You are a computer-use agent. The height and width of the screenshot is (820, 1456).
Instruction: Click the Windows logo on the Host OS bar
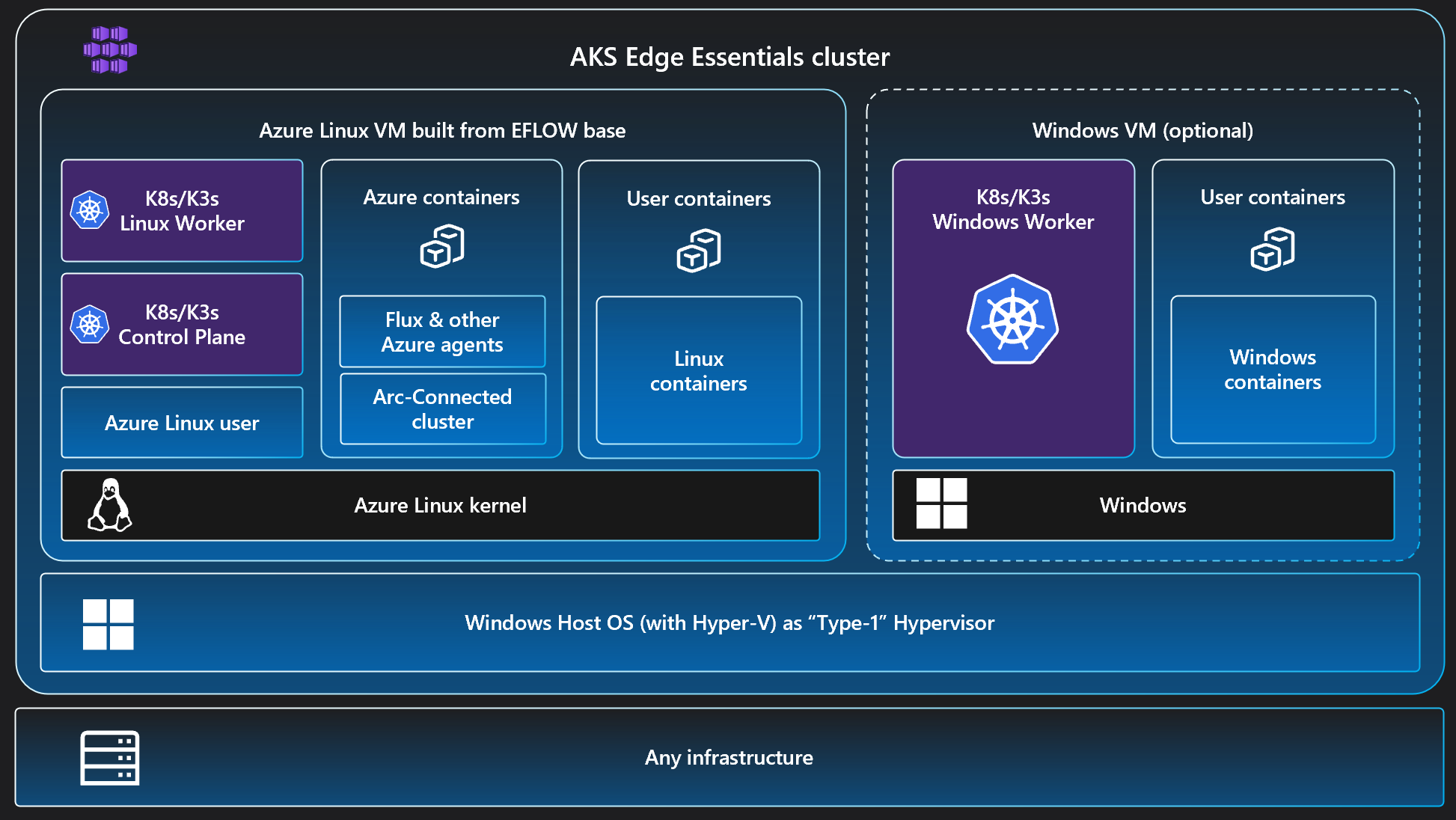tap(108, 624)
